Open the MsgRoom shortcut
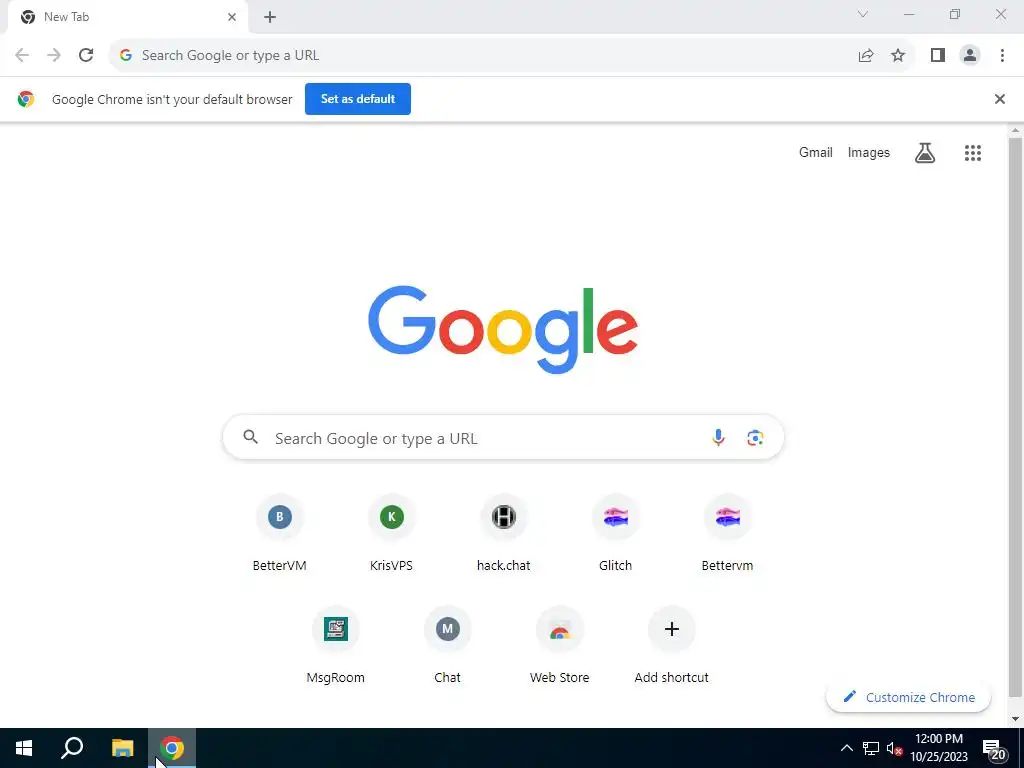This screenshot has height=768, width=1024. (x=336, y=645)
